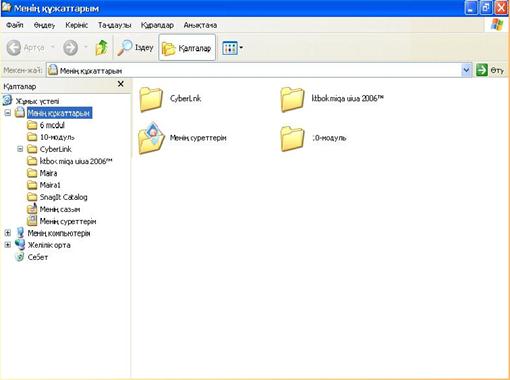
Task: Select Жұмыс үстелі in the tree
Action: click(38, 101)
